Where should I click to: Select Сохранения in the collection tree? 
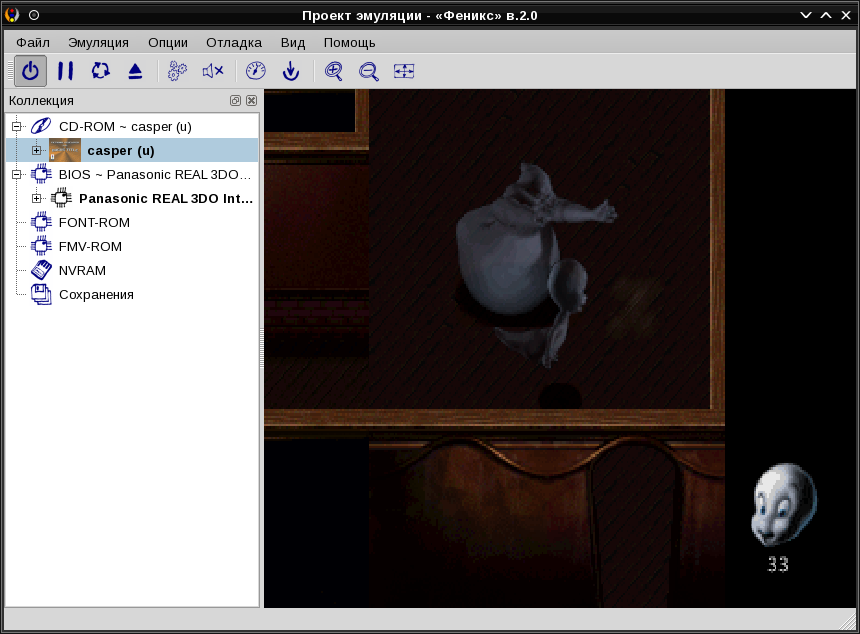pyautogui.click(x=96, y=294)
